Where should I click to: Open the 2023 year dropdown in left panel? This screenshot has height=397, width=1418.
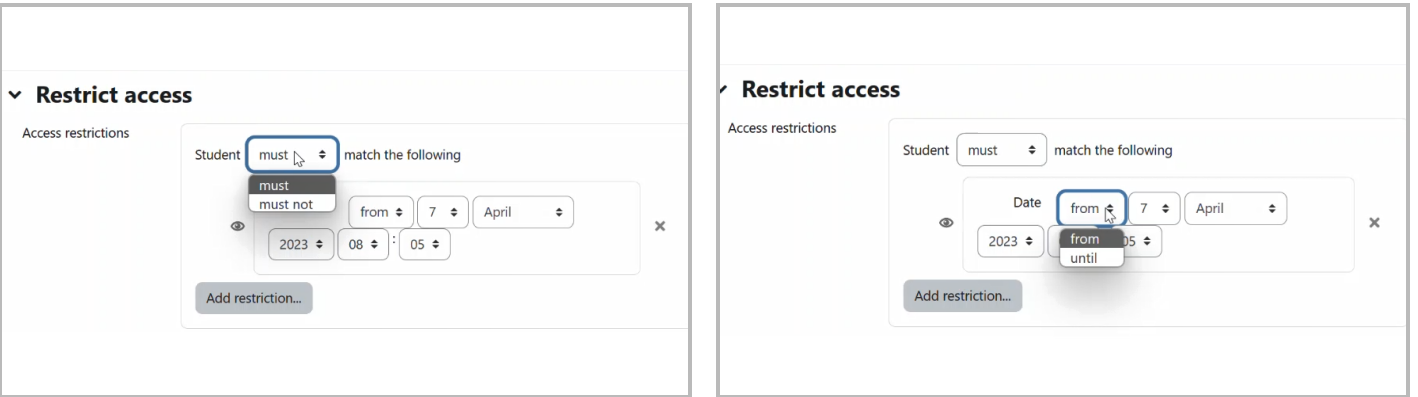pos(299,245)
